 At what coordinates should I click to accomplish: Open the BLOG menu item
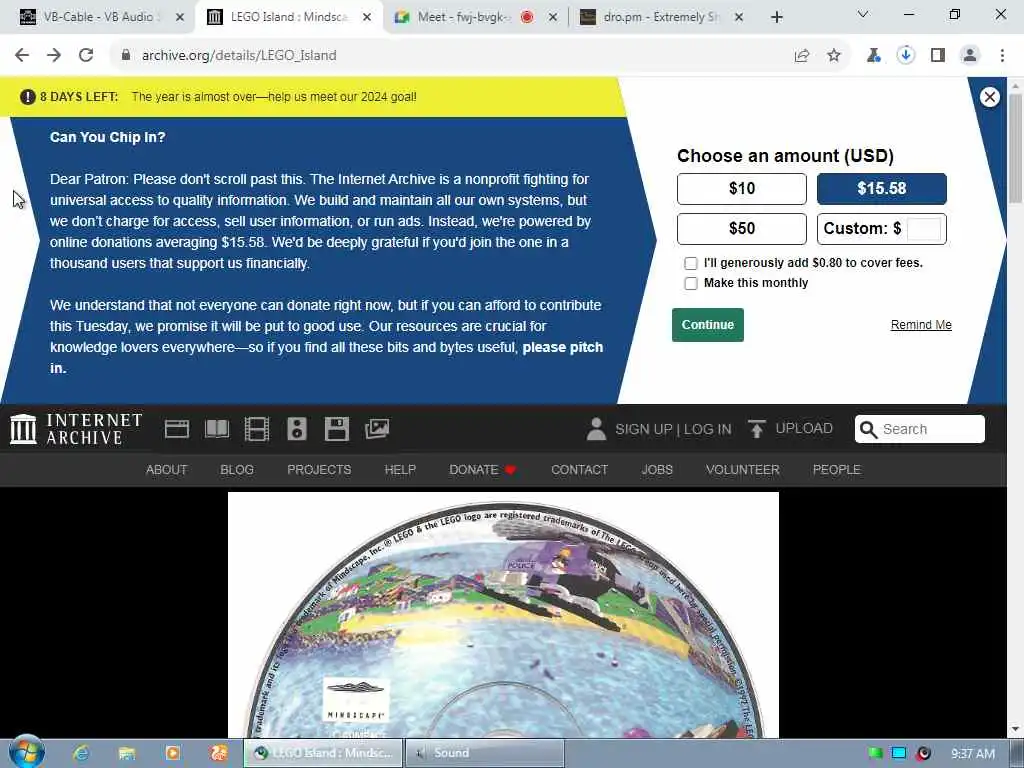pyautogui.click(x=237, y=470)
